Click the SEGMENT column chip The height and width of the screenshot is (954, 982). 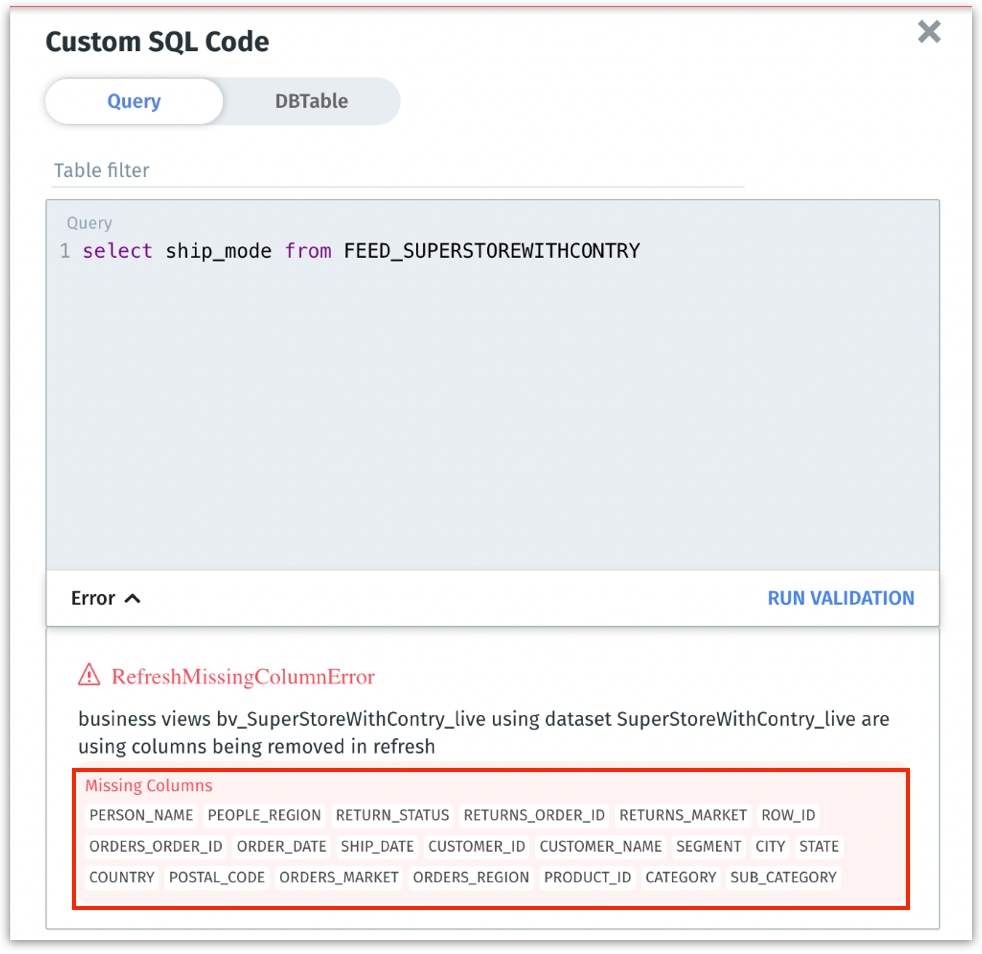pos(708,846)
